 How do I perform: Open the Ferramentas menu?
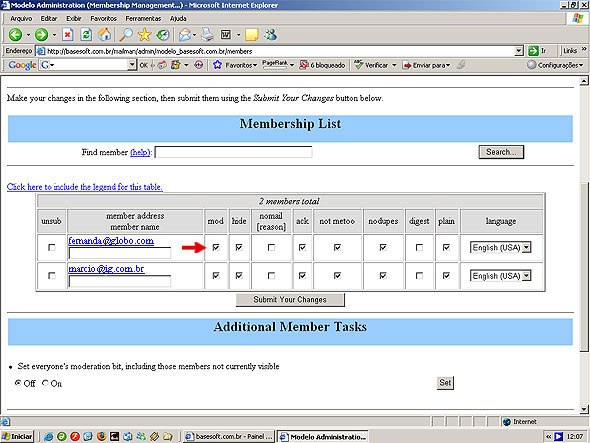coord(143,18)
